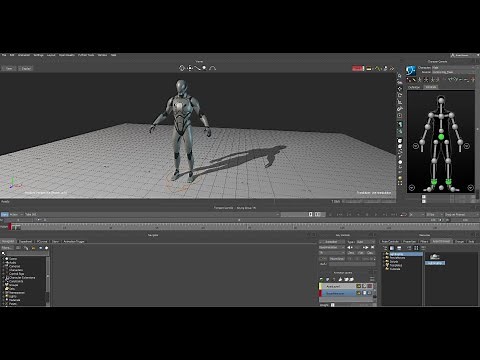
Task: Expand the Cameras node in Navigator
Action: click(3, 266)
